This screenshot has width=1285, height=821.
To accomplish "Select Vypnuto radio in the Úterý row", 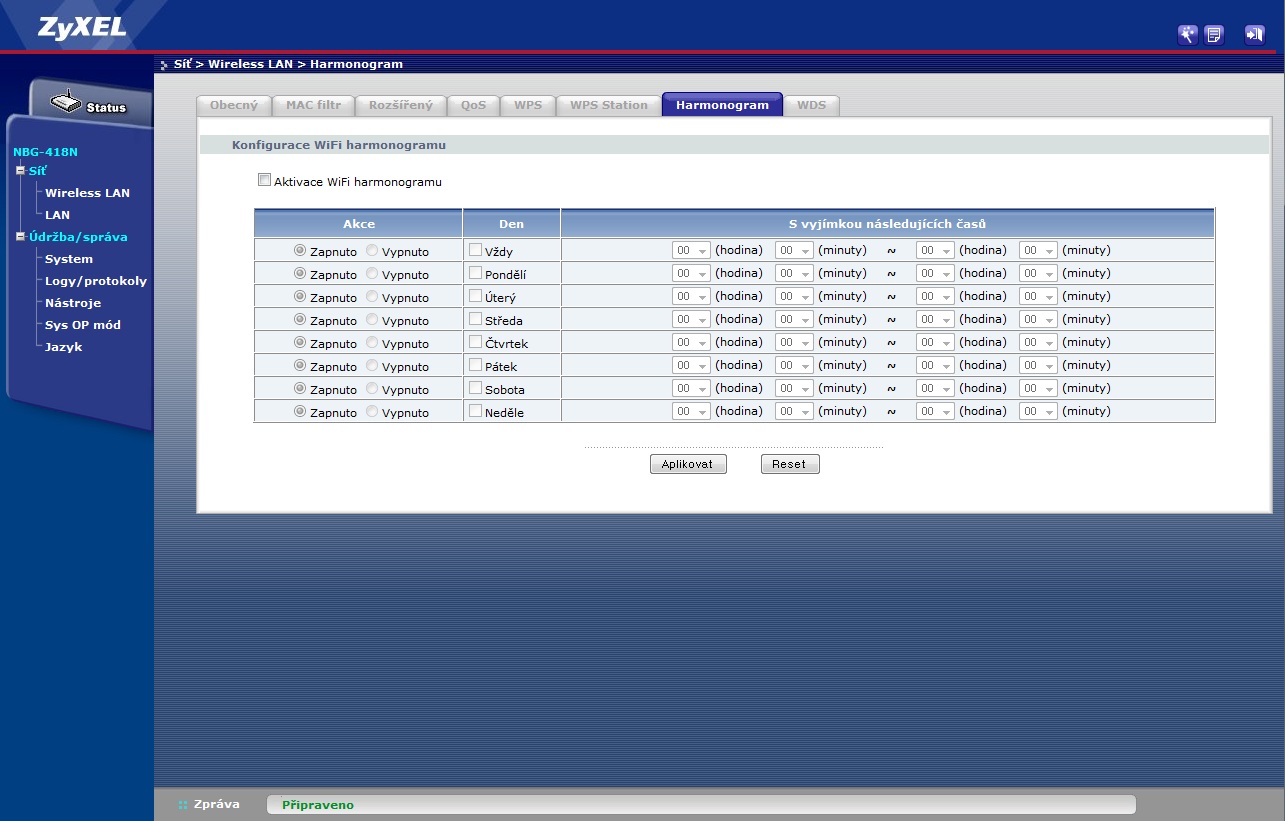I will (372, 296).
